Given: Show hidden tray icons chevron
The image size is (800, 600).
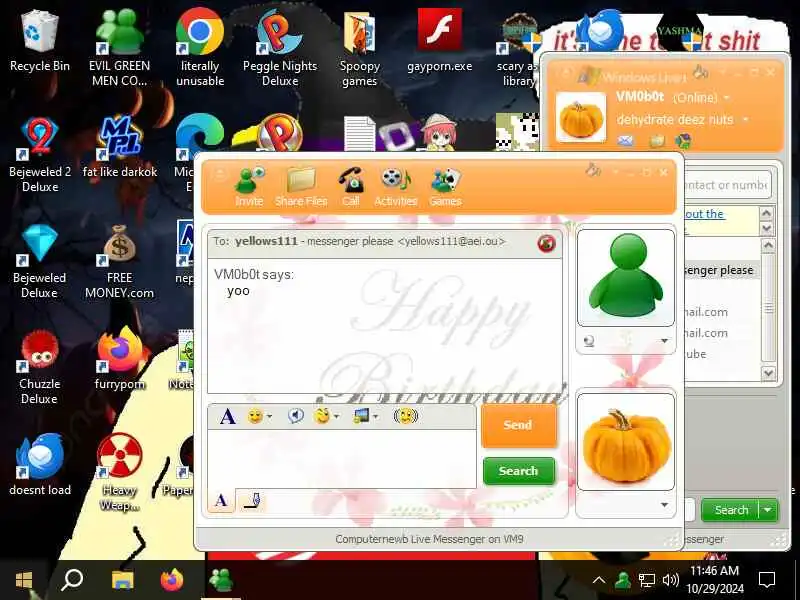Looking at the screenshot, I should tap(598, 580).
